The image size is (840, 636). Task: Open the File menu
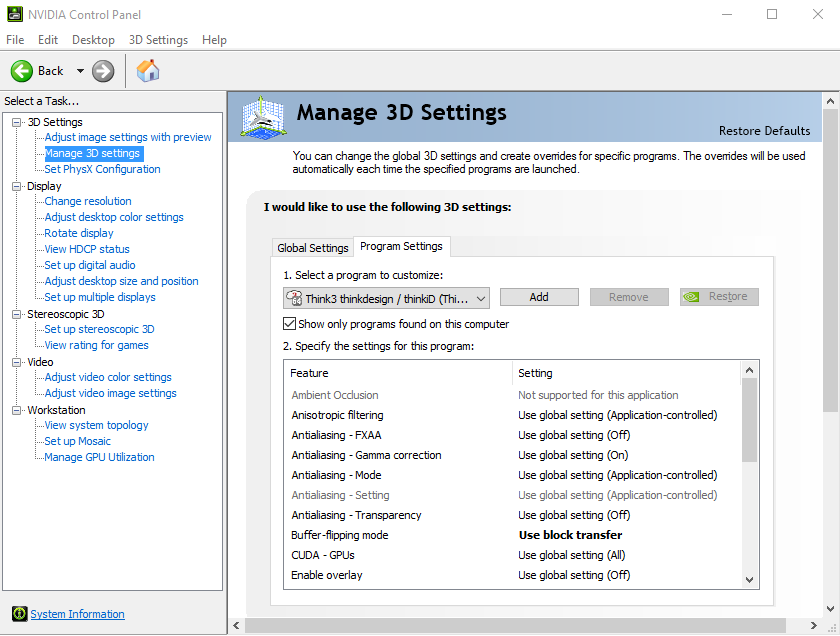pos(15,40)
